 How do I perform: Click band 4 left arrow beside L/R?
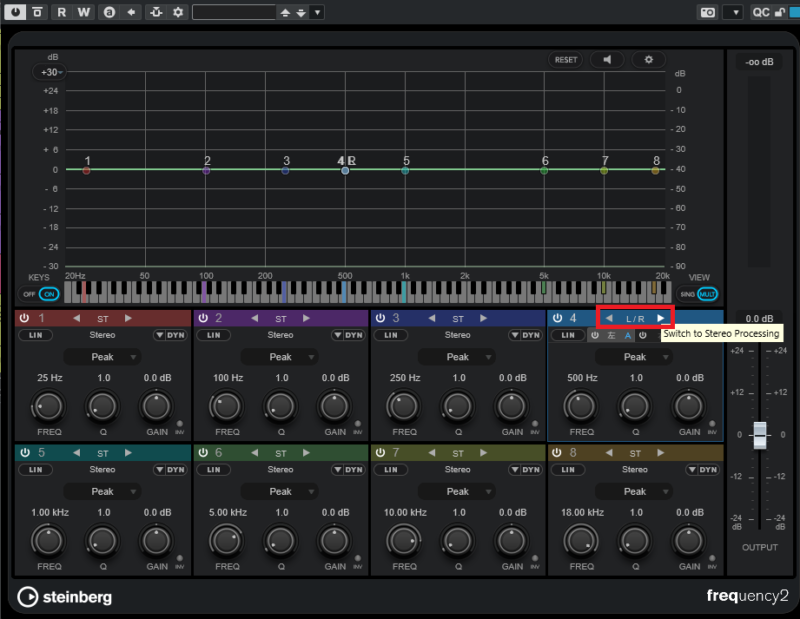(609, 318)
